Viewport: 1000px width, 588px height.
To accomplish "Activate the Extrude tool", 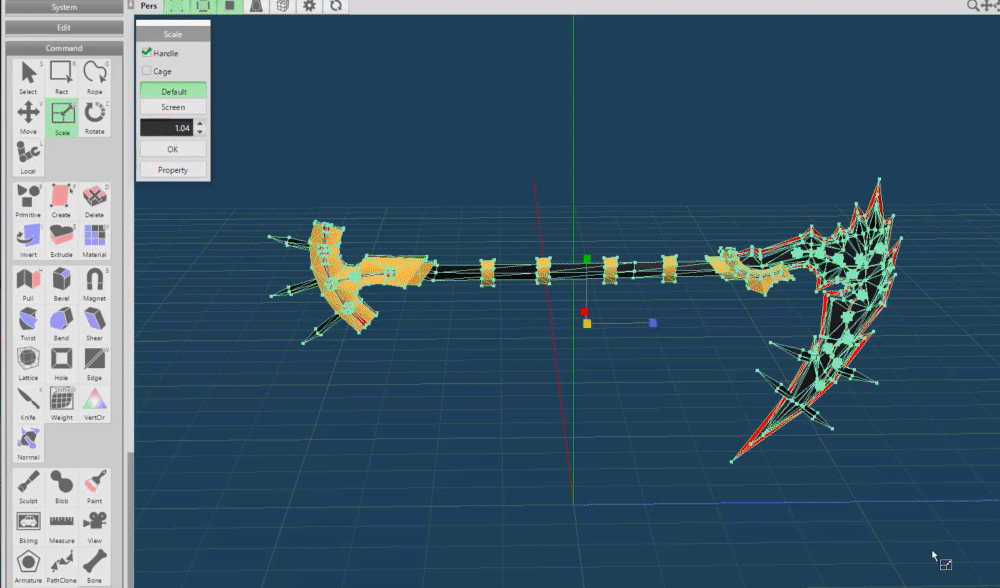I will [x=61, y=240].
